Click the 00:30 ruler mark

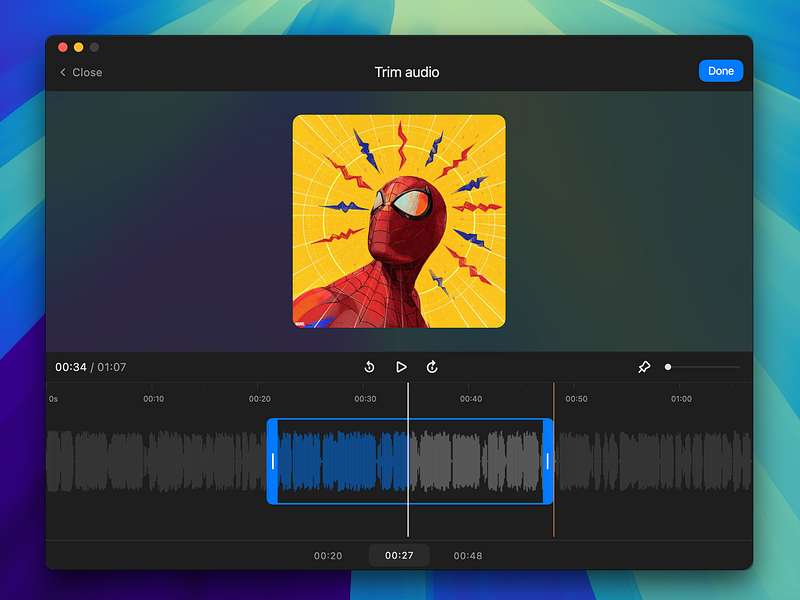click(x=365, y=399)
